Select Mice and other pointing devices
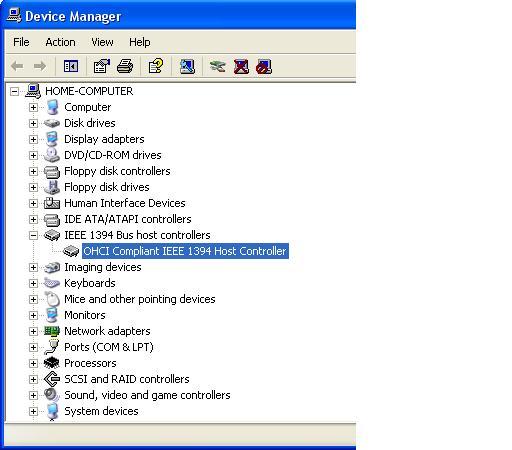The image size is (512, 450). point(140,299)
